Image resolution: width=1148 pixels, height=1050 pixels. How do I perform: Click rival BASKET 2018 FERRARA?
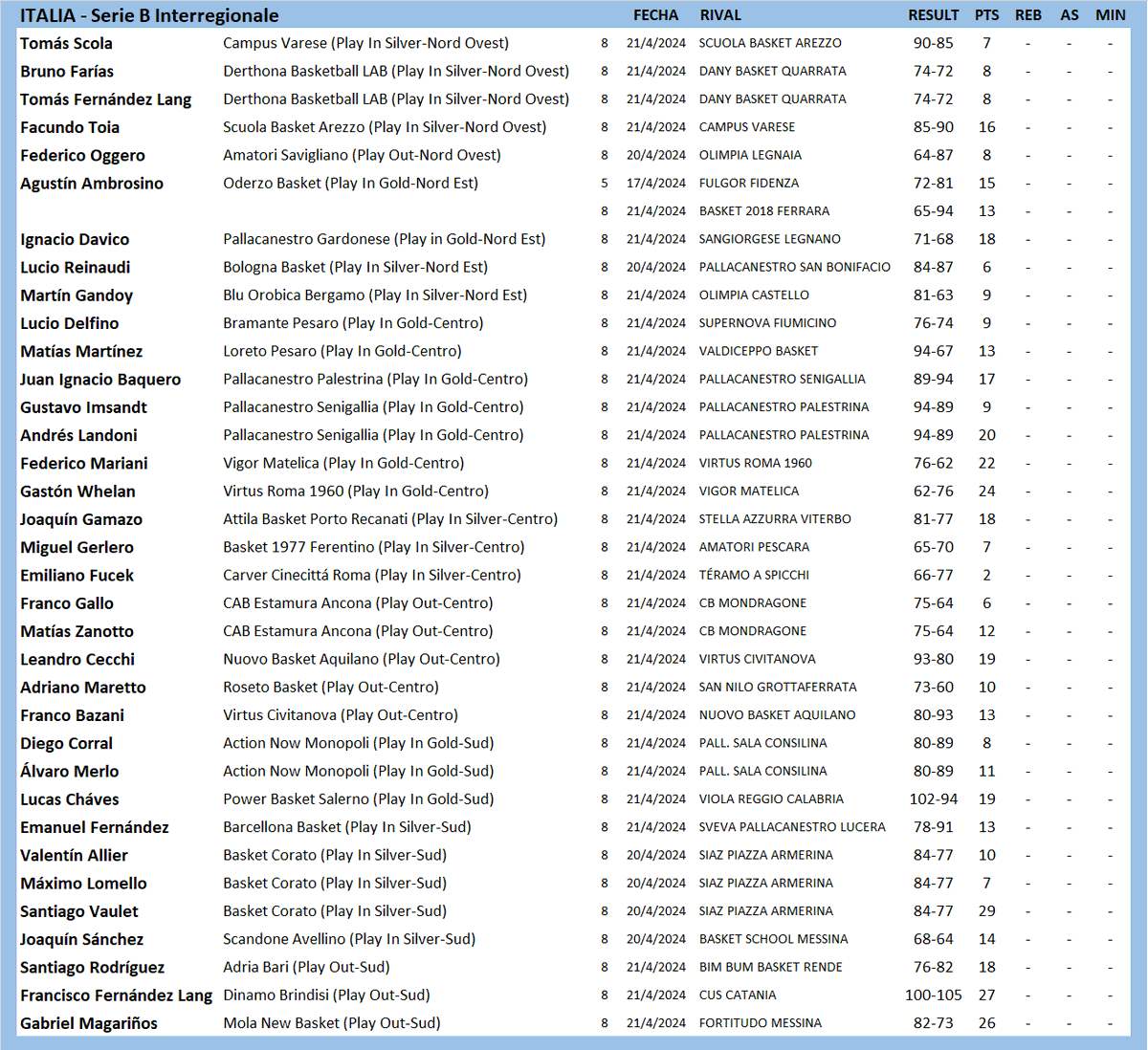[764, 211]
